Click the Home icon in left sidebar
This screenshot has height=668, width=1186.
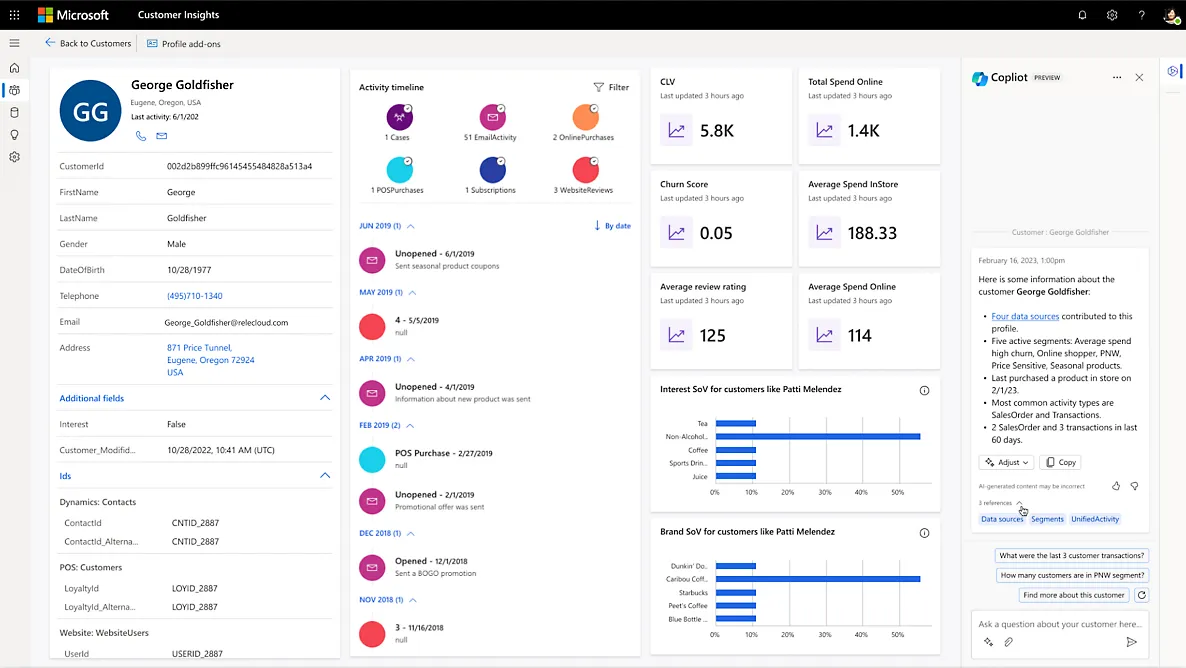pos(14,68)
